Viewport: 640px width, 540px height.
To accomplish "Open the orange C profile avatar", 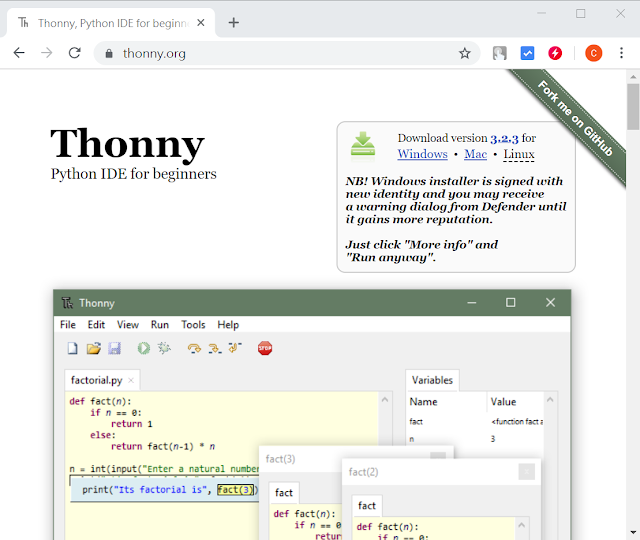I will 593,53.
